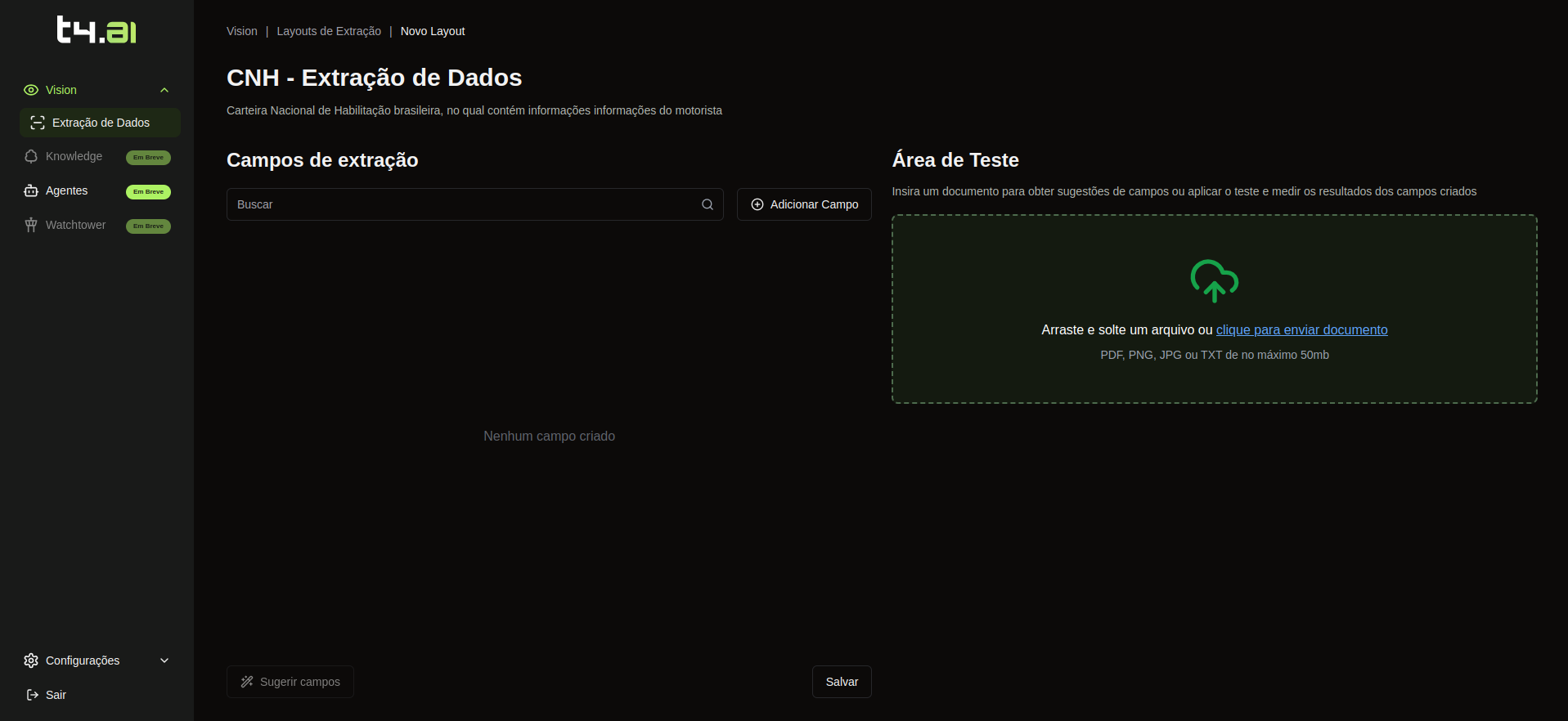
Task: Go to Layouts de Extração breadcrumb
Action: point(329,31)
